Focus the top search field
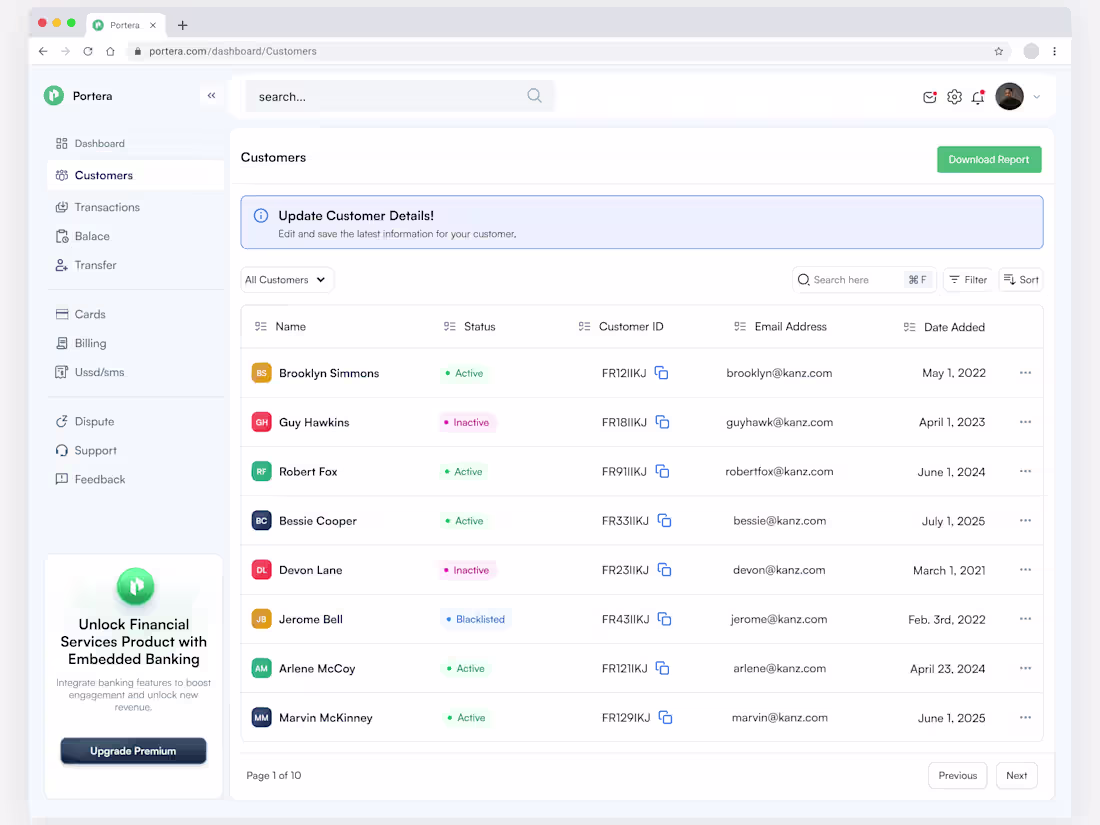This screenshot has width=1100, height=825. coord(400,96)
